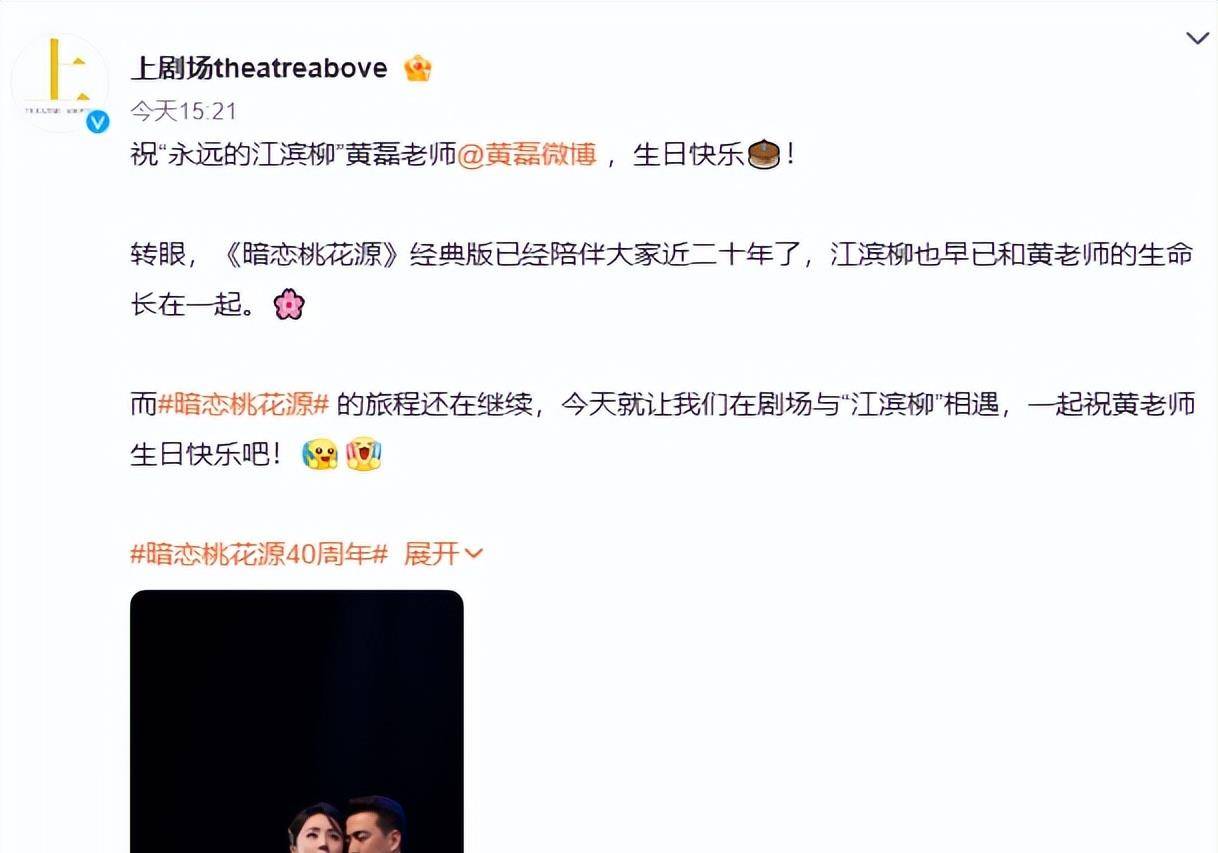The width and height of the screenshot is (1218, 853).
Task: Click the 今天15:21 post timestamp
Action: [184, 111]
